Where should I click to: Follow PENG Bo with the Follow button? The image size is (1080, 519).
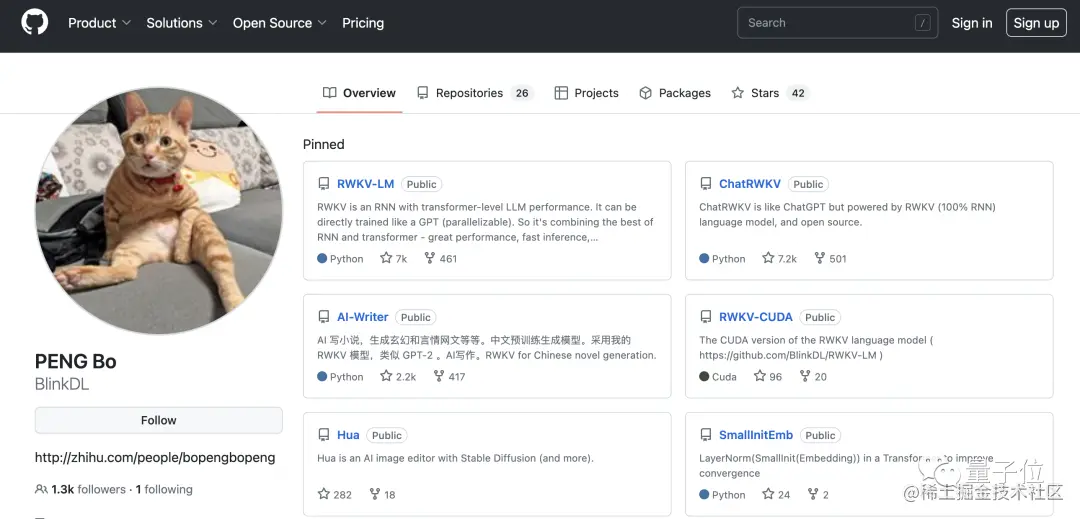point(158,420)
